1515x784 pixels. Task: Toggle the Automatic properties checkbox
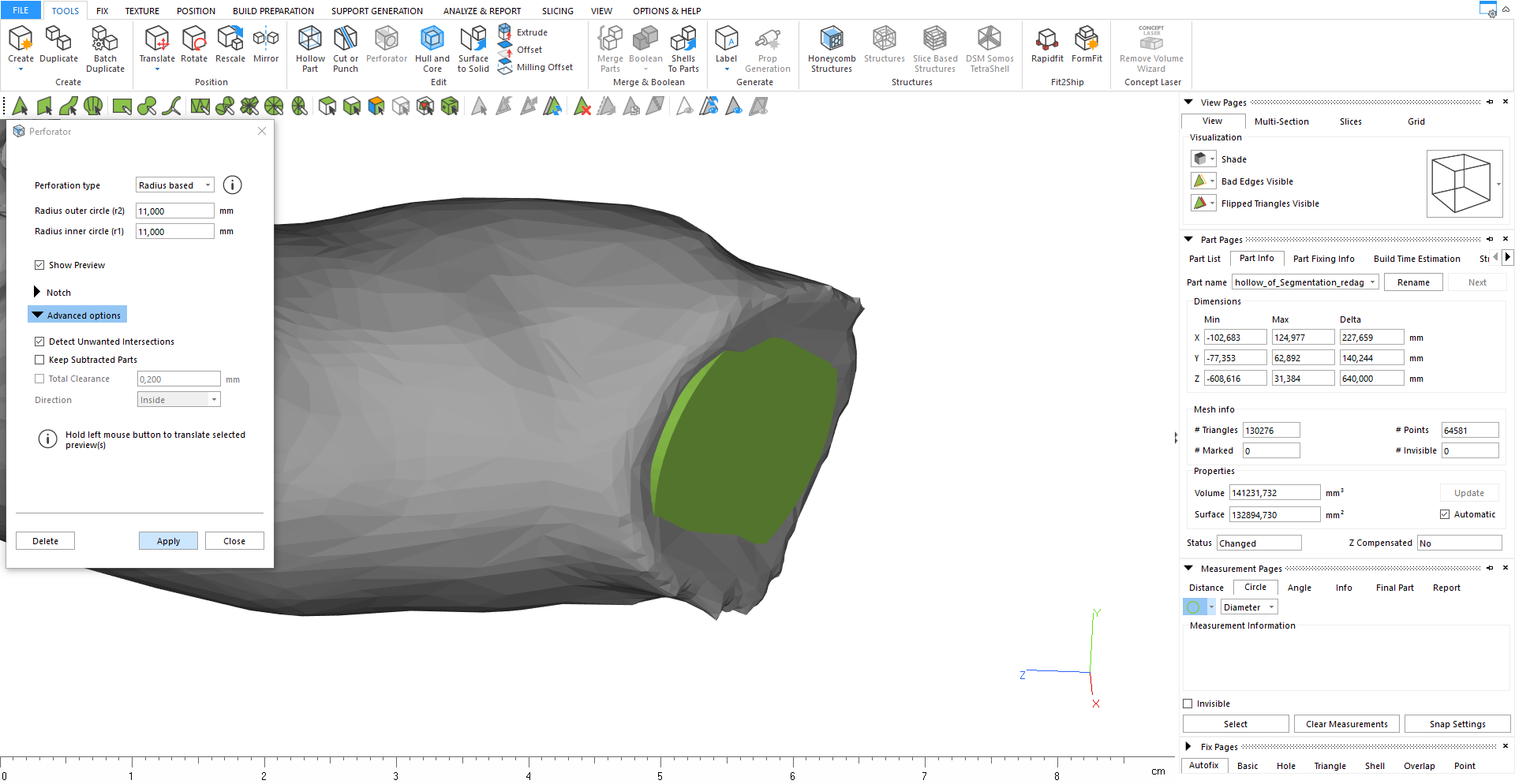(1445, 514)
